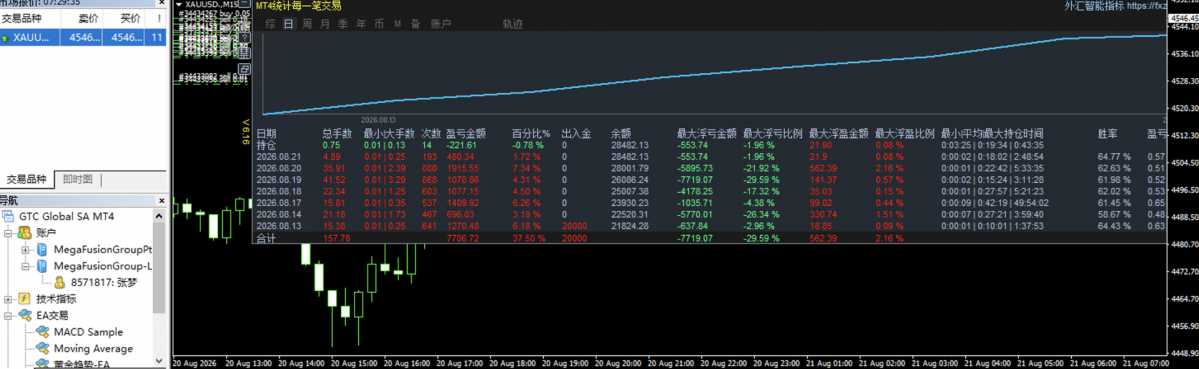Select the 币 symbol tab
Image resolution: width=1199 pixels, height=369 pixels.
379,24
